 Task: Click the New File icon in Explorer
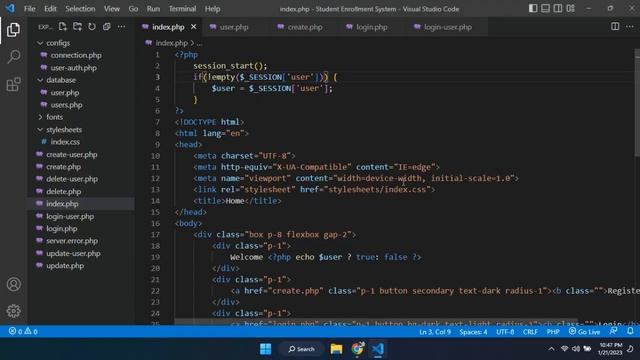(x=62, y=27)
